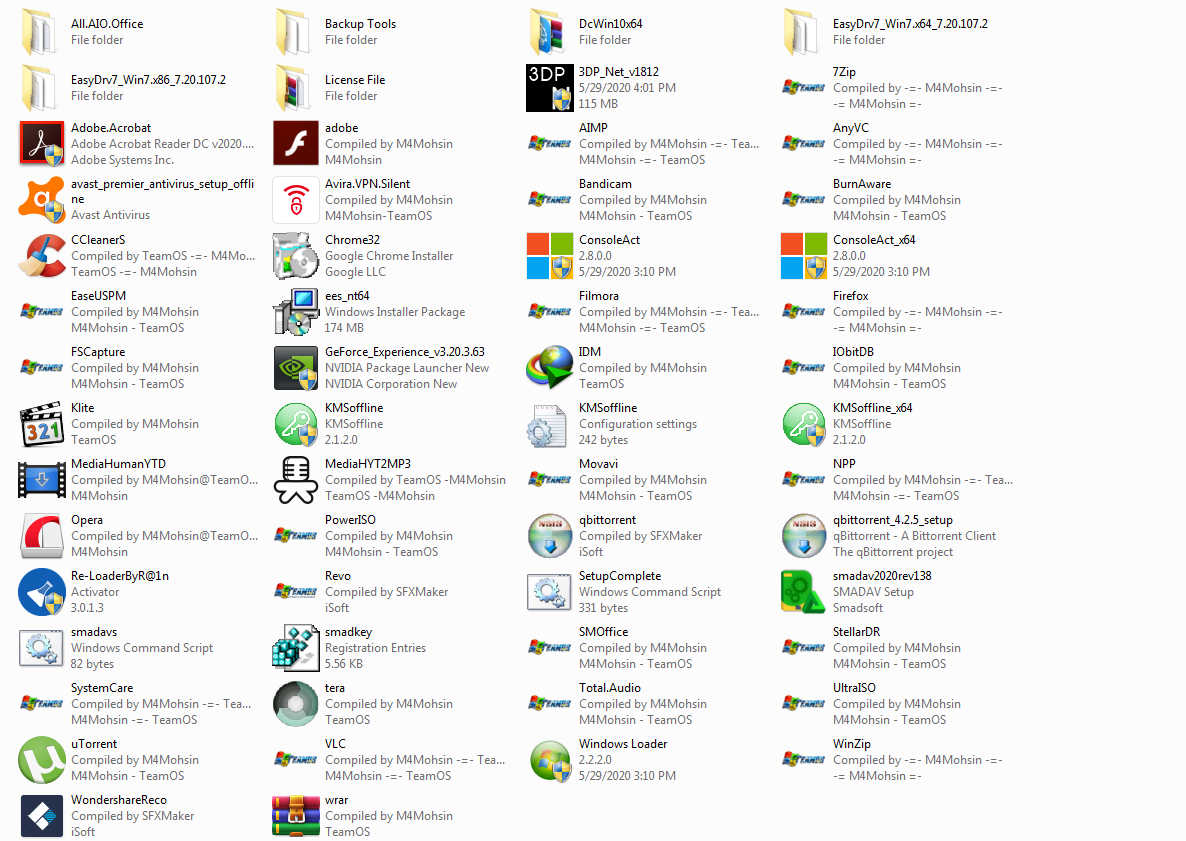Select the file named 7Zip
Viewport: 1186px width, 841px height.
coord(844,72)
